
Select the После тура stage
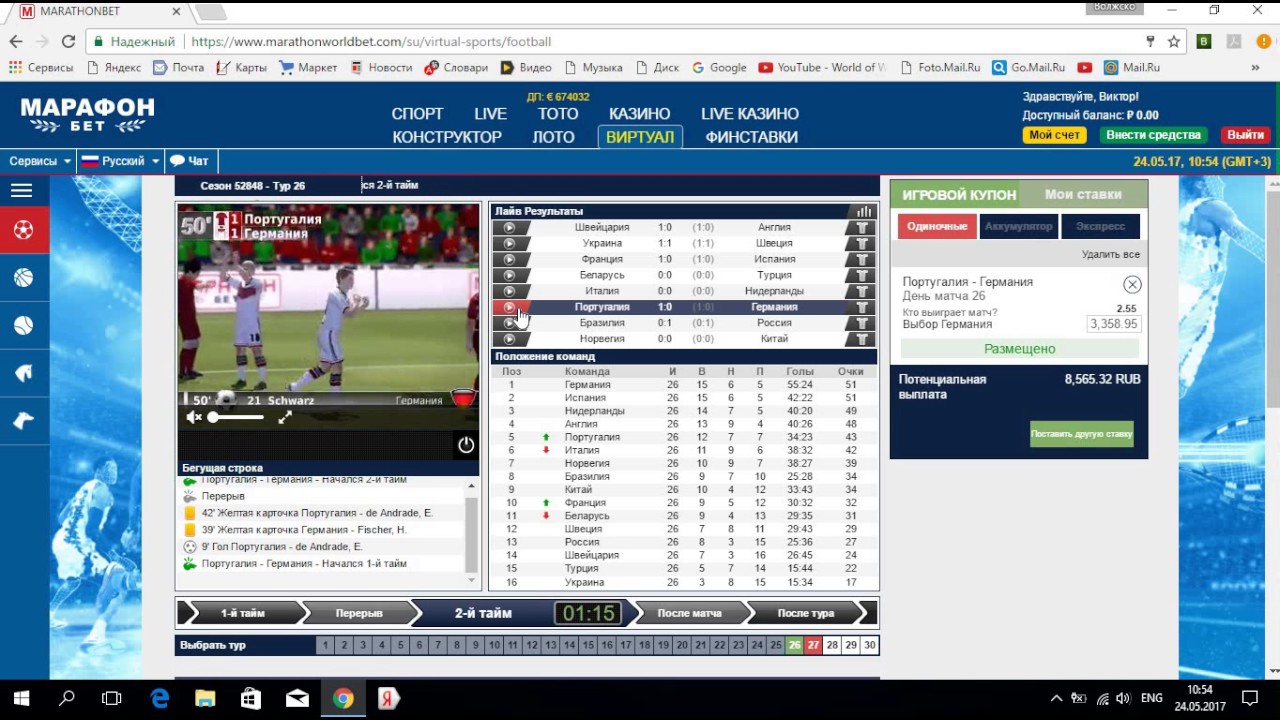click(806, 613)
